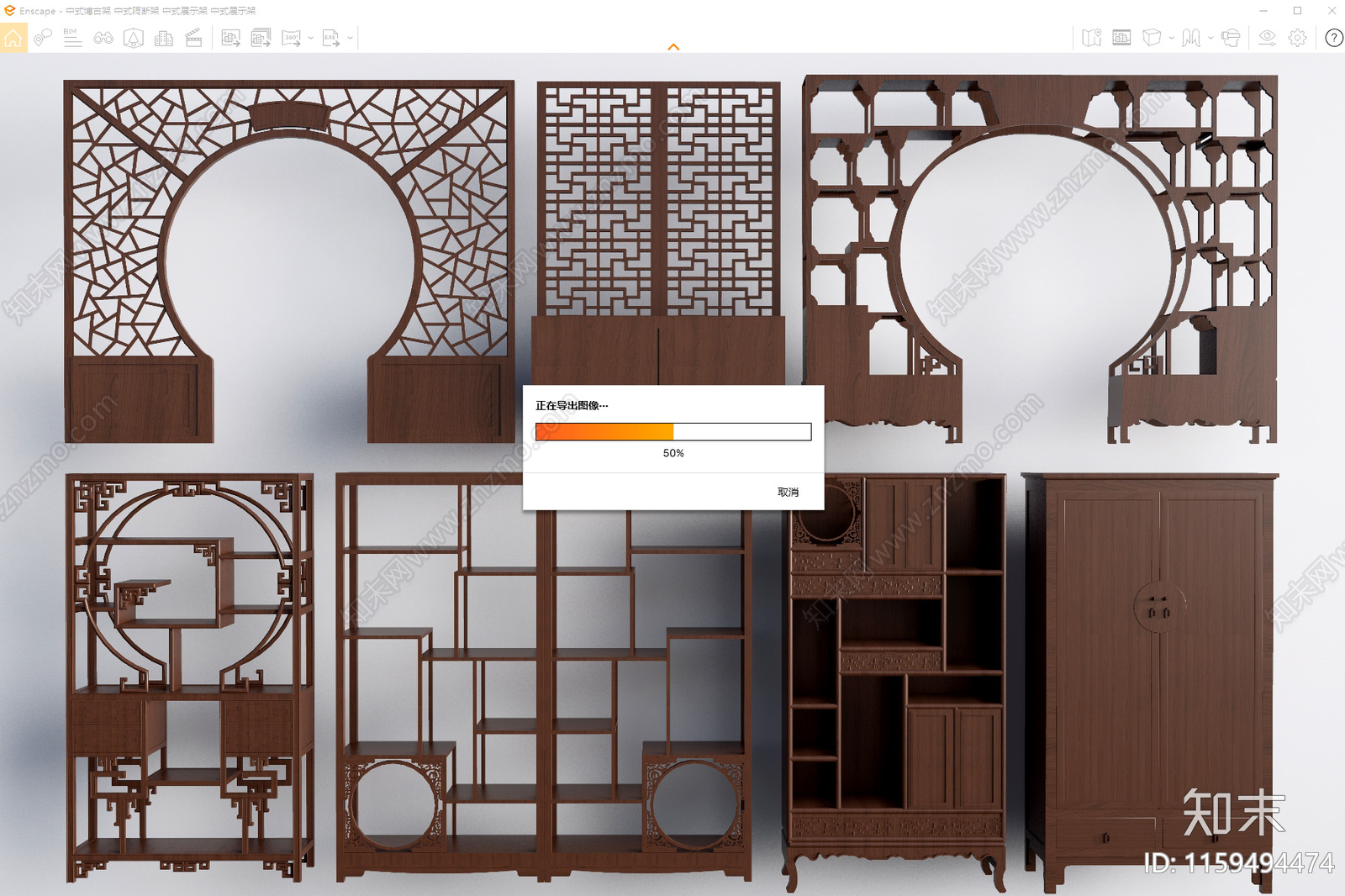Expand the navigation mode dropdown arrow

tap(1210, 38)
